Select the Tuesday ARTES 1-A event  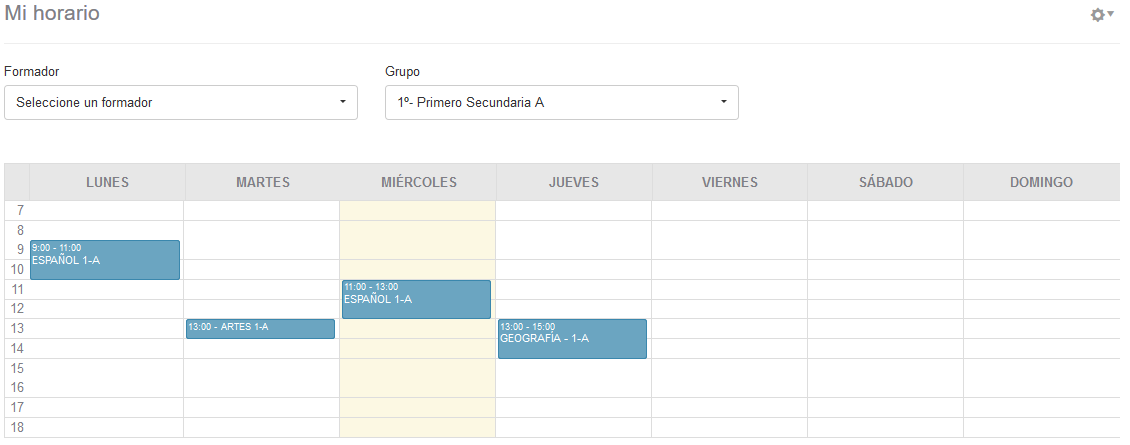click(x=260, y=328)
